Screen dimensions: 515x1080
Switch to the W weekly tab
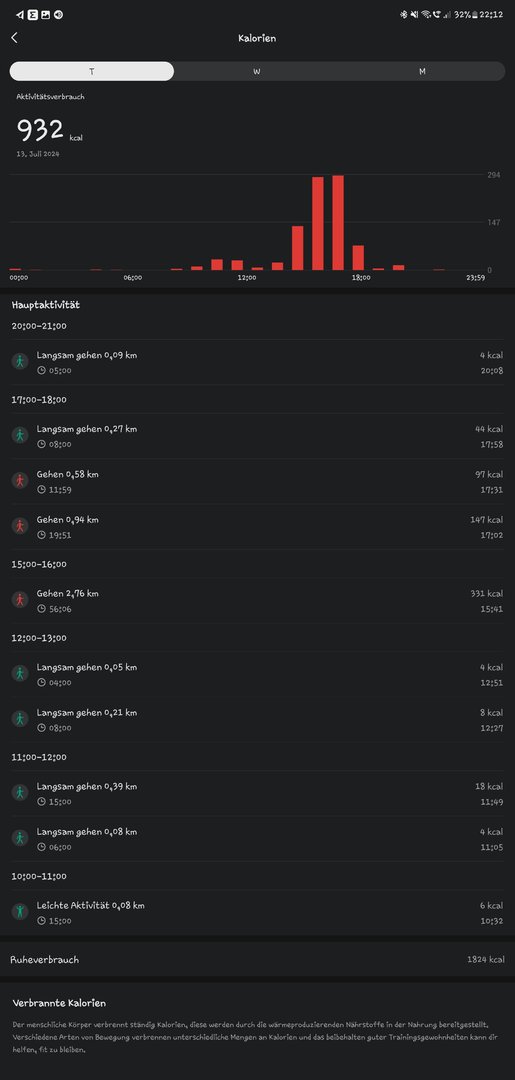(x=257, y=72)
